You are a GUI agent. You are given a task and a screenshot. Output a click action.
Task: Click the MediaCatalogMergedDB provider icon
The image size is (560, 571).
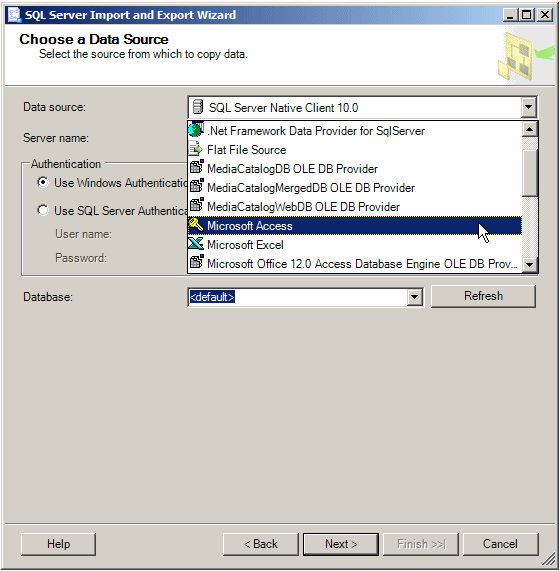196,186
